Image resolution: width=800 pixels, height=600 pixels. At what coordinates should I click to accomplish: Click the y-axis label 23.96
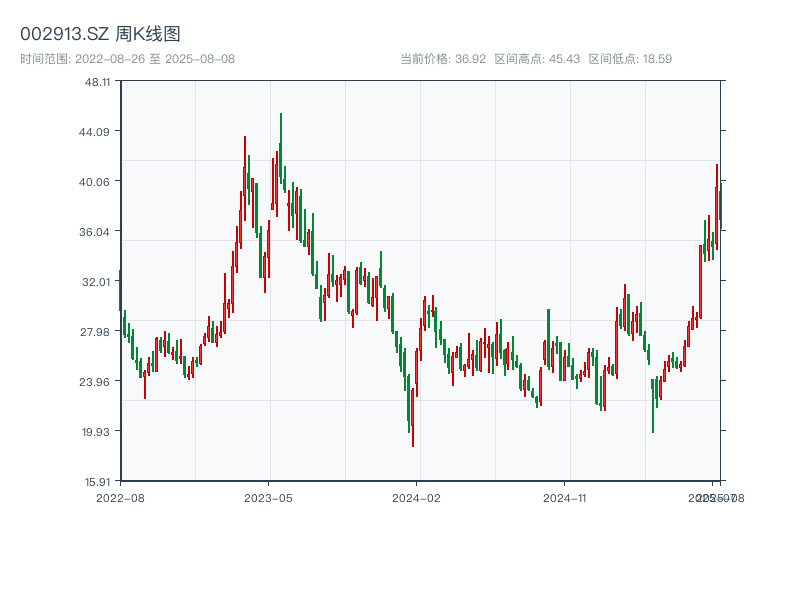pyautogui.click(x=94, y=382)
